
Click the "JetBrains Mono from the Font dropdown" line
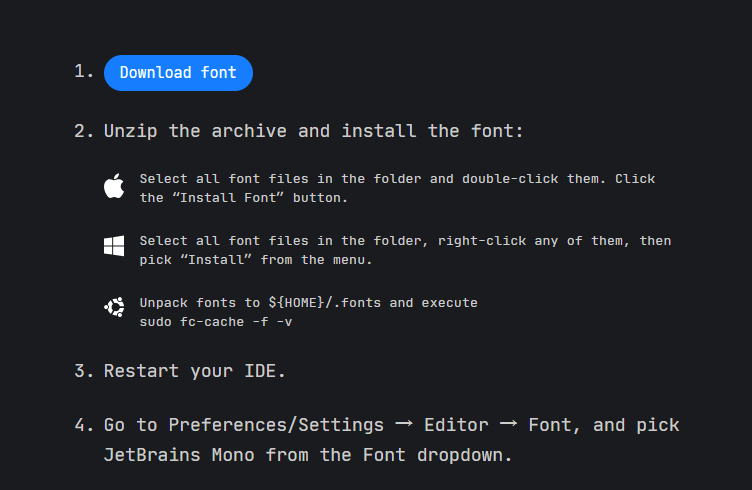[x=307, y=455]
